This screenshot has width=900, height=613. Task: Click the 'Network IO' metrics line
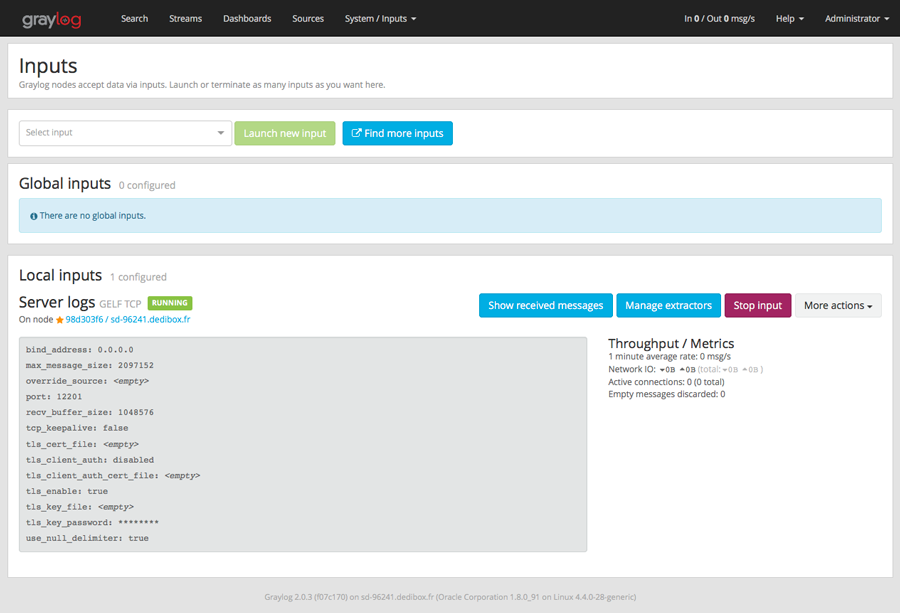685,369
